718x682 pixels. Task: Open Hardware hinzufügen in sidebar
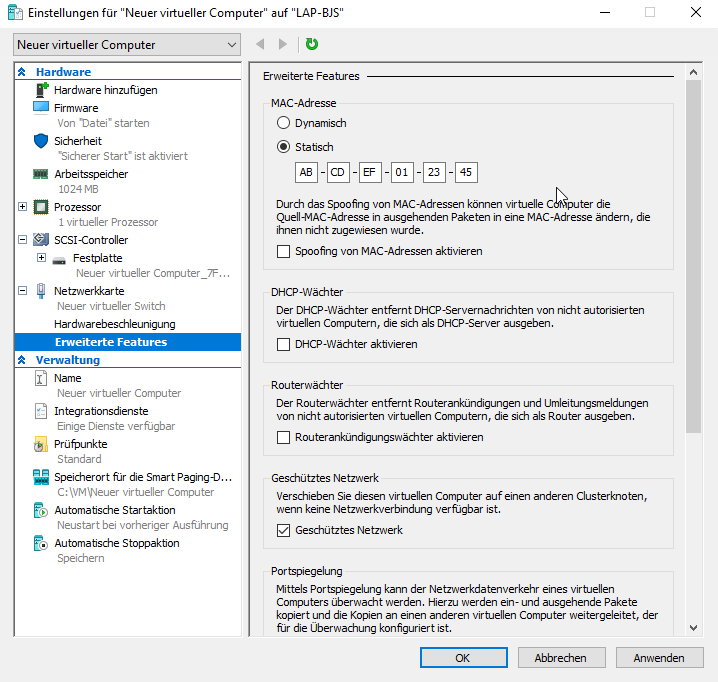click(x=105, y=90)
